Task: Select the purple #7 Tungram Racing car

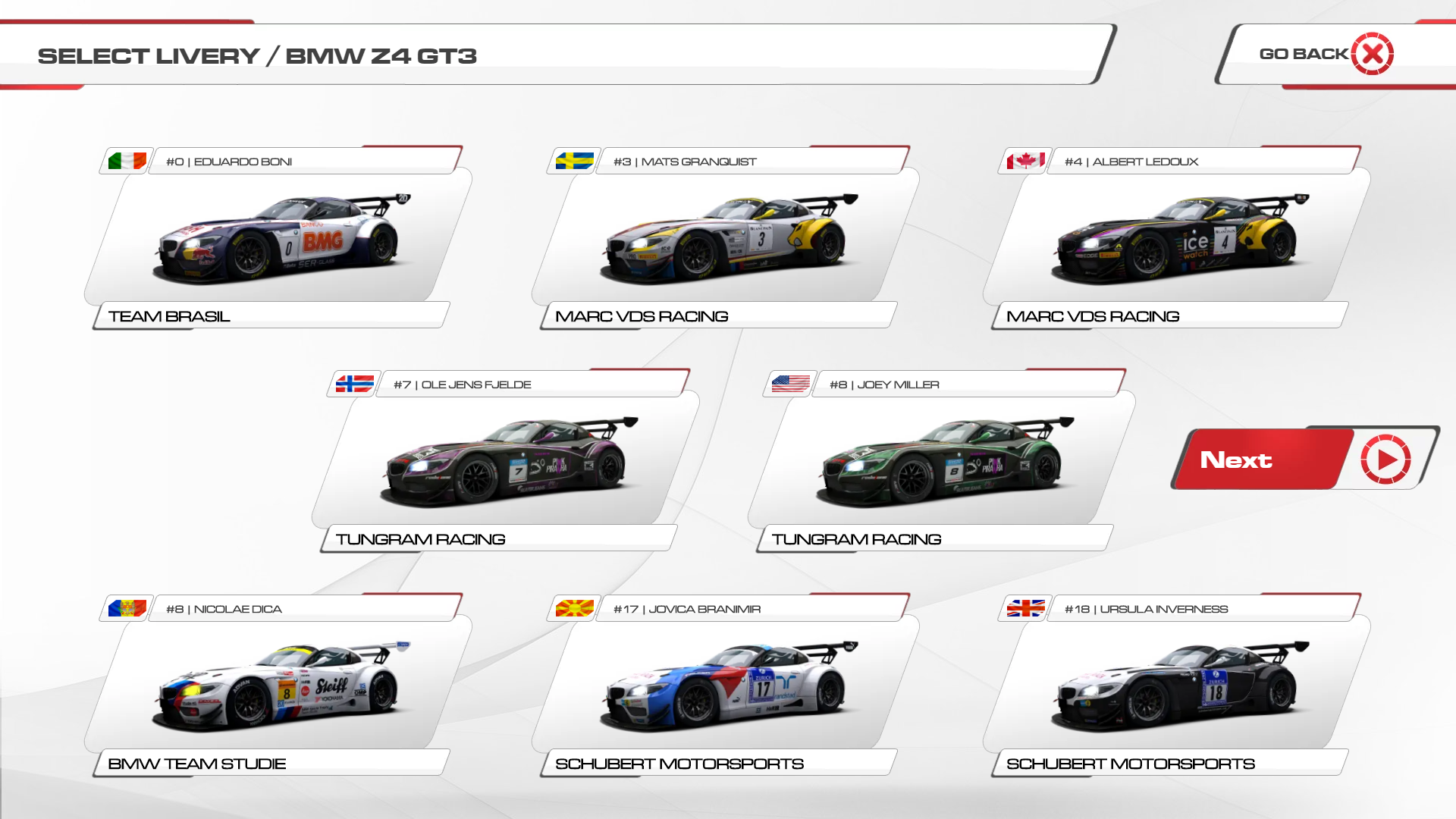Action: coord(508,461)
